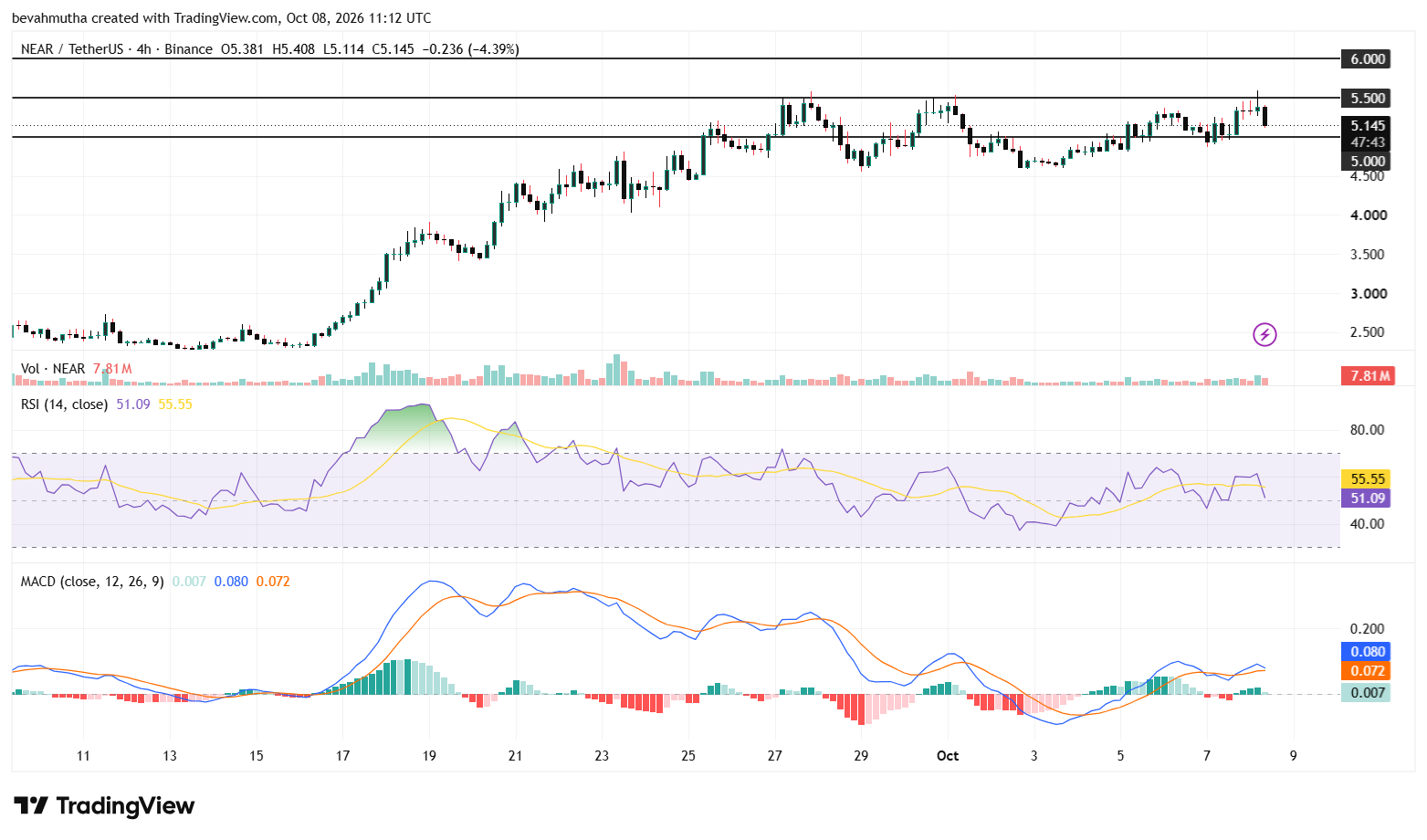Click the 4.000 price axis value
The width and height of the screenshot is (1427, 840).
(1369, 215)
